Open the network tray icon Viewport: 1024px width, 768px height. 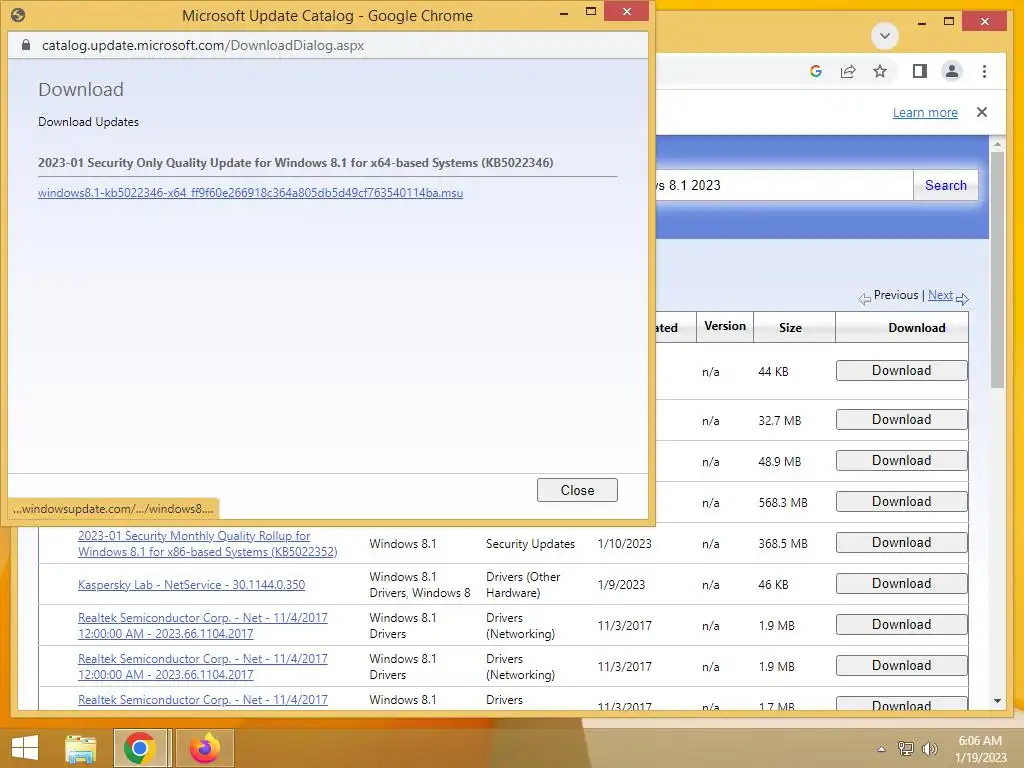pos(905,749)
